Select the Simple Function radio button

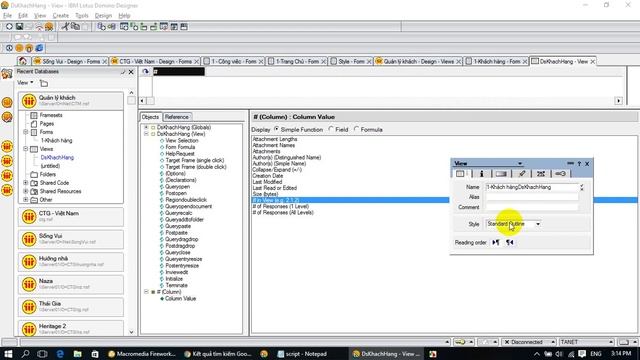tap(277, 129)
